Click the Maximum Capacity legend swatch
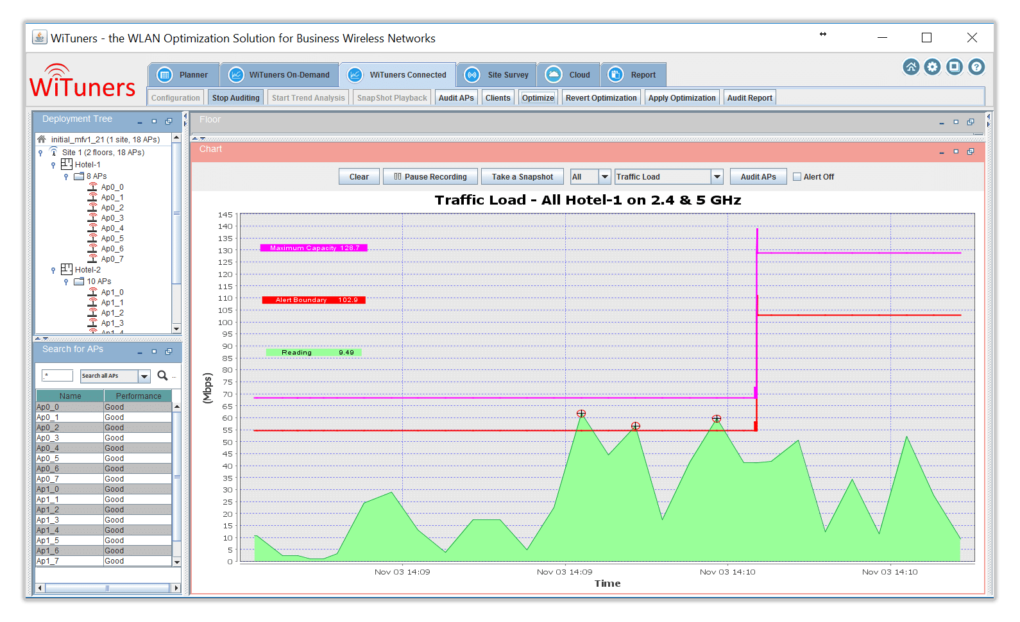 (314, 248)
